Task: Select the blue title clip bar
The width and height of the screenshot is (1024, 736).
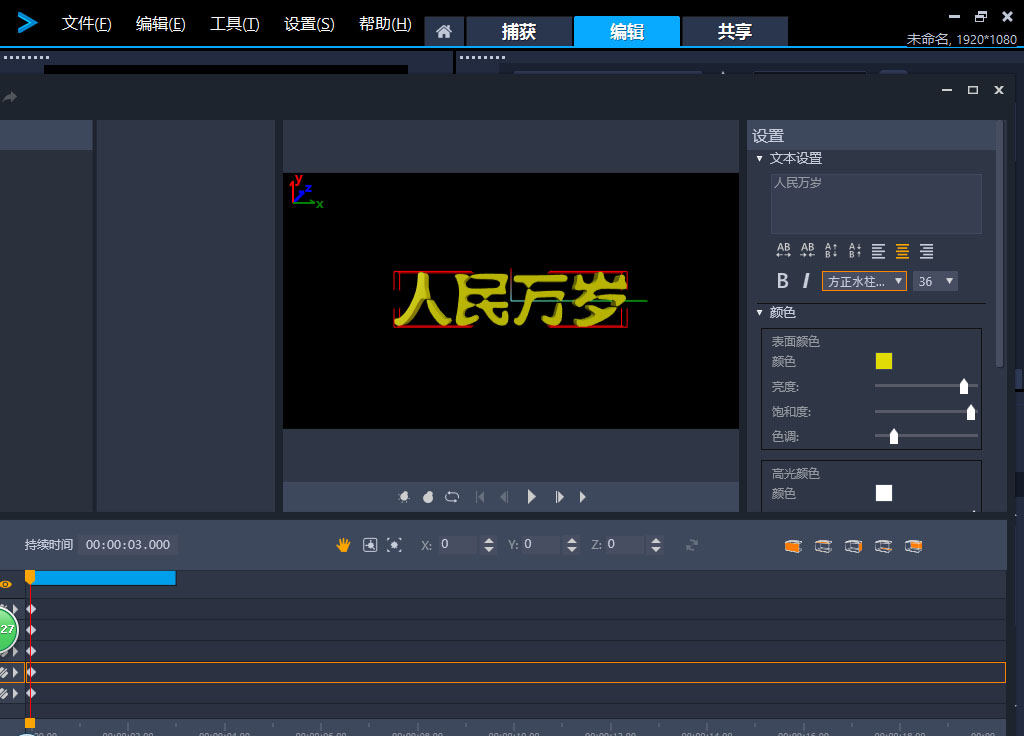Action: click(104, 578)
